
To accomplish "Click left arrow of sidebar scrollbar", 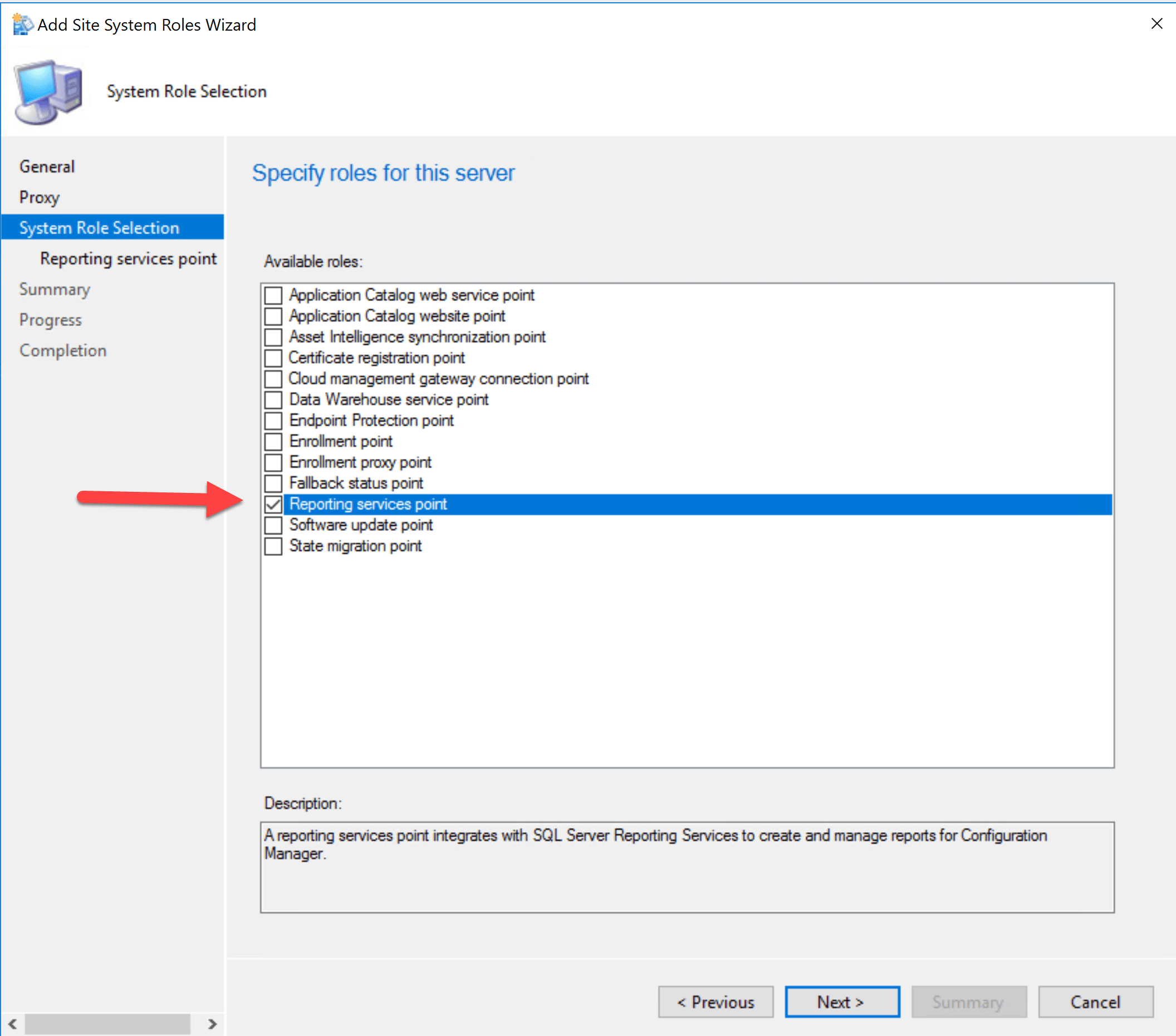I will point(12,1024).
